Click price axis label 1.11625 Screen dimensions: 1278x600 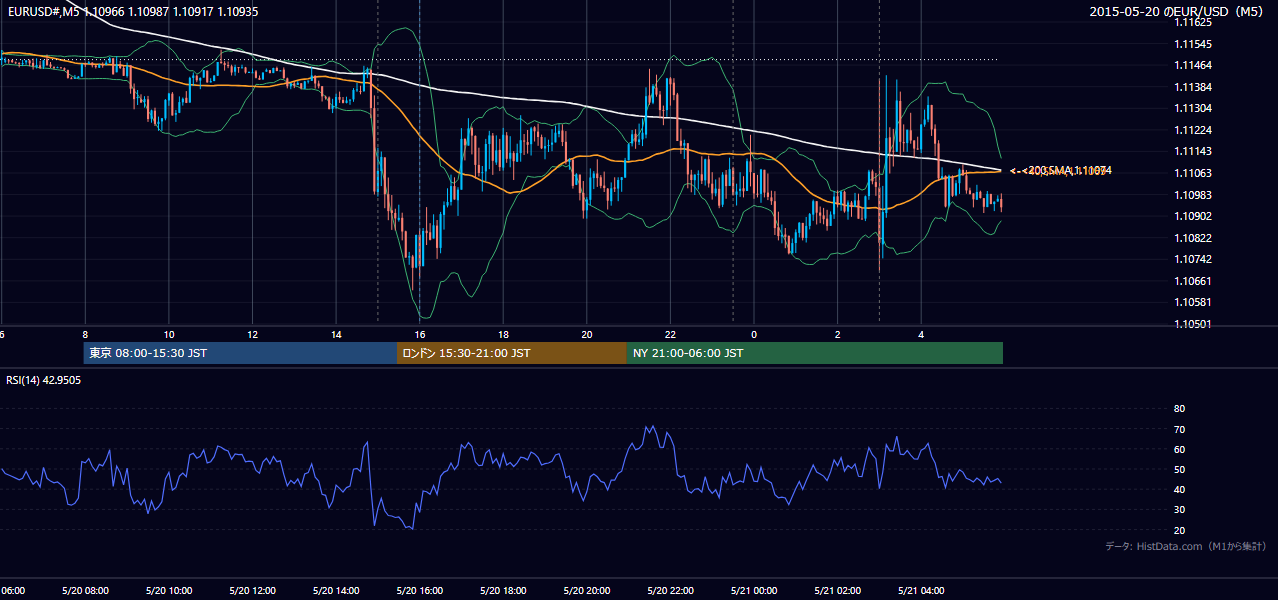[1192, 22]
